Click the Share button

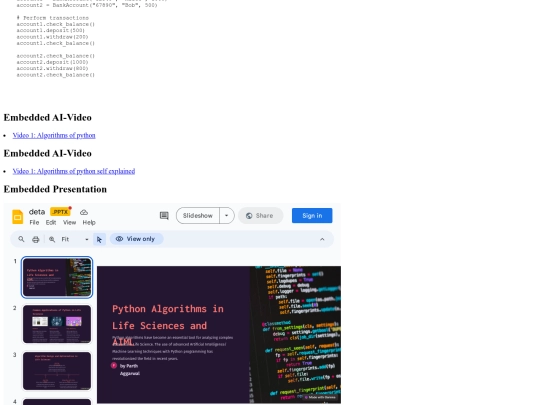(260, 216)
